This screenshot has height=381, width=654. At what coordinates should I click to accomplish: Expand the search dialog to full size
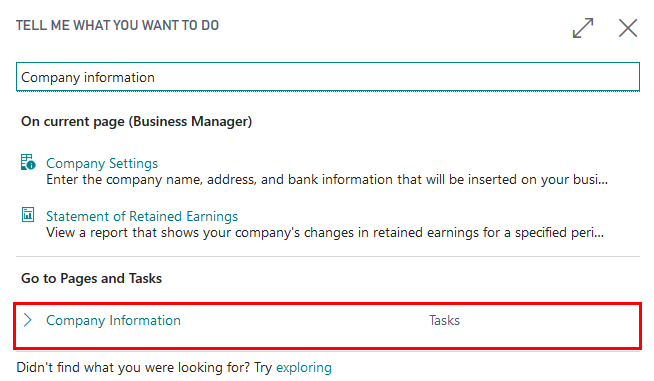(583, 28)
